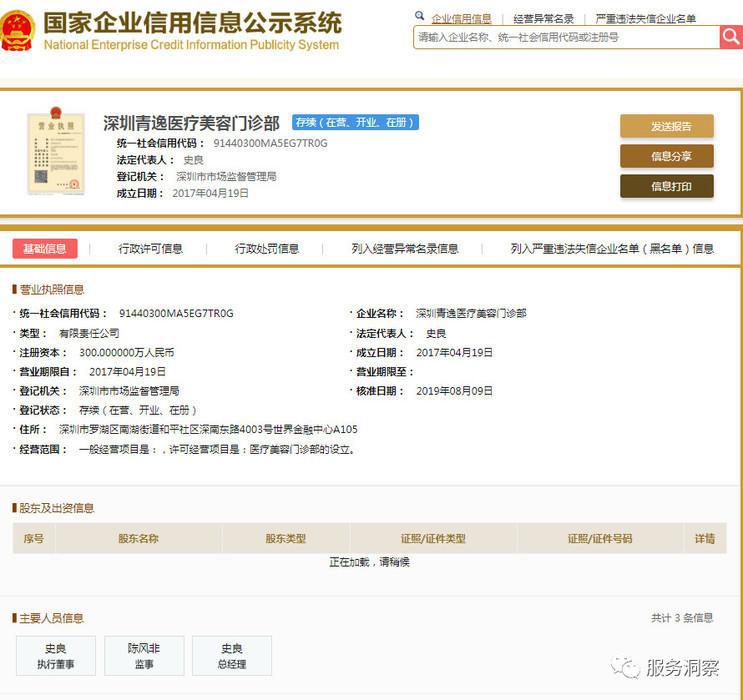
Task: Click the national emblem logo
Action: click(18, 31)
